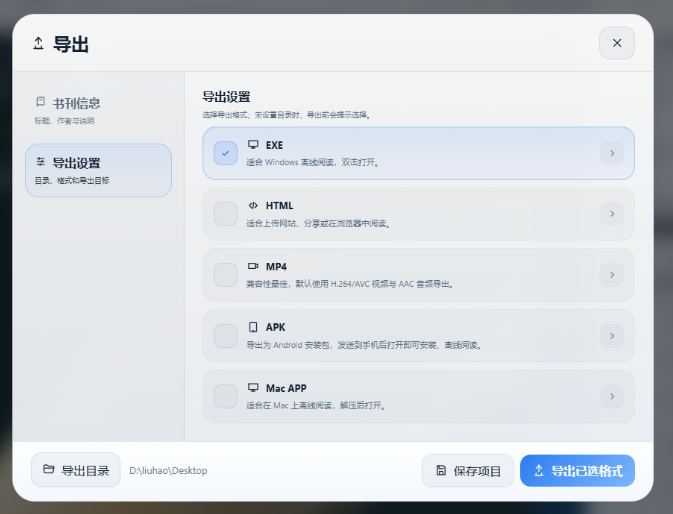The image size is (673, 514).
Task: Click the monitor icon beside Mac APP
Action: [x=253, y=388]
